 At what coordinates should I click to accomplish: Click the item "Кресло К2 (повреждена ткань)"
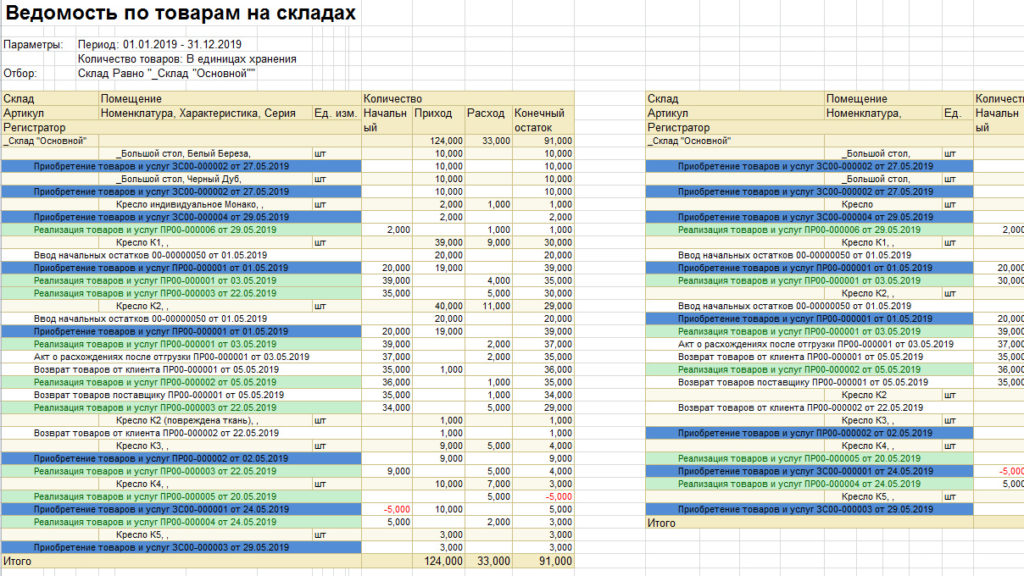(x=187, y=420)
